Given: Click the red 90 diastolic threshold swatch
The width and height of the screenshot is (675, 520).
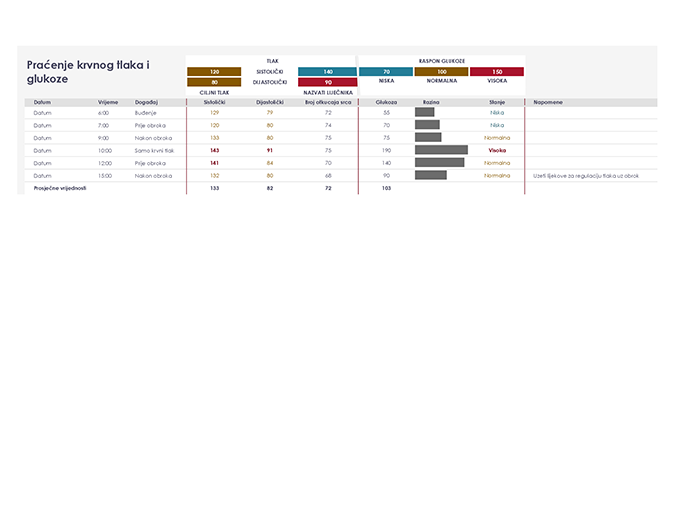Looking at the screenshot, I should pos(328,82).
